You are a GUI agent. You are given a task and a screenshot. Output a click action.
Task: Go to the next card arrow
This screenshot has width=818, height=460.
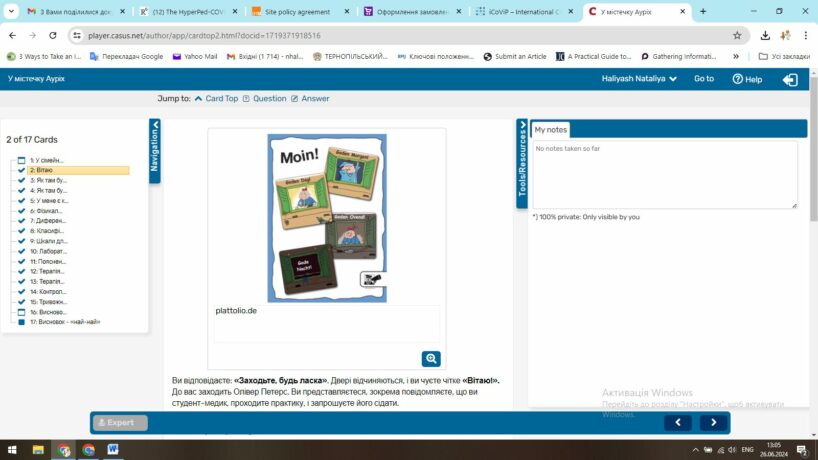pos(713,423)
